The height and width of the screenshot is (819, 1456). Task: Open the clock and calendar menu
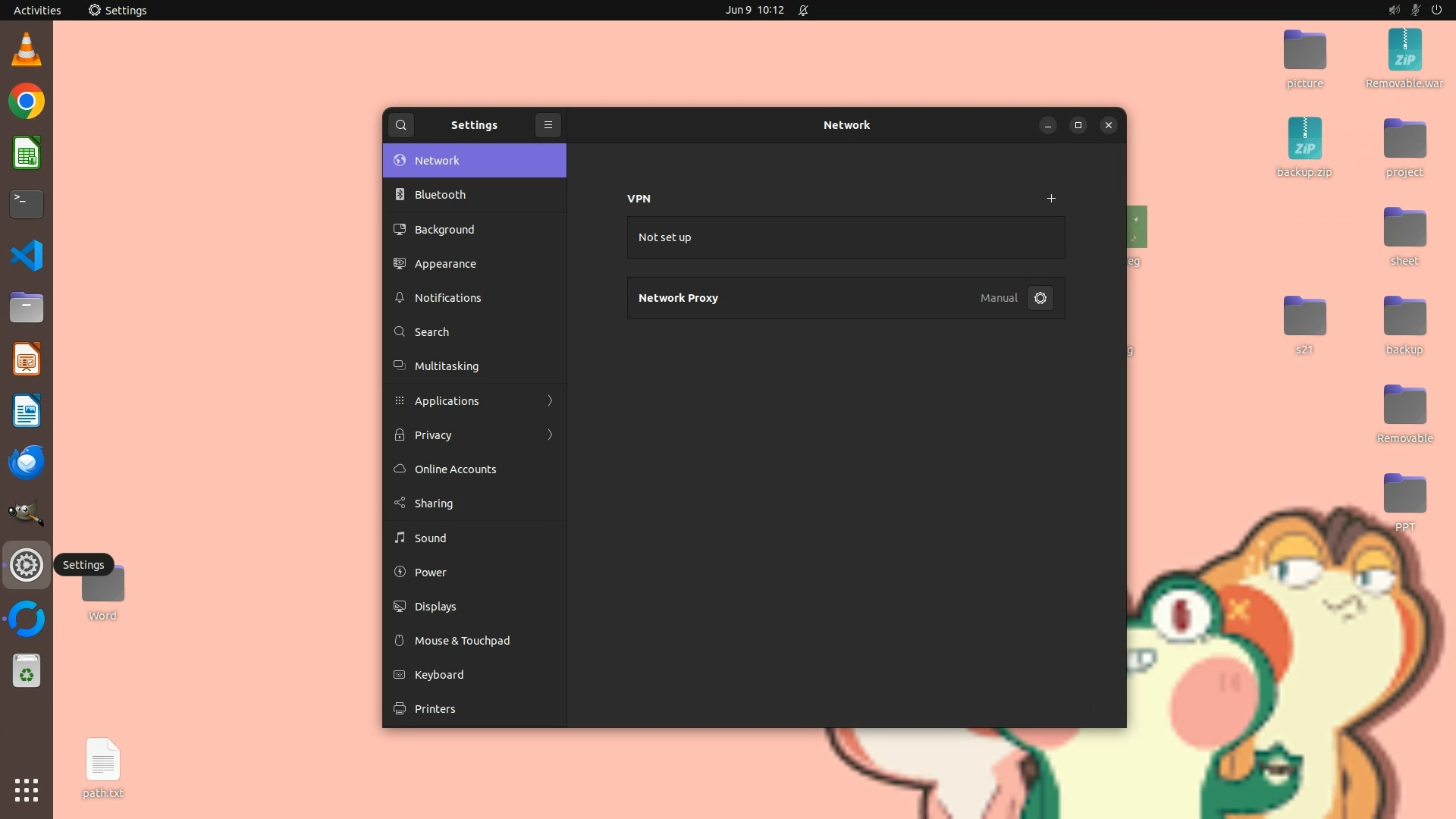tap(754, 10)
